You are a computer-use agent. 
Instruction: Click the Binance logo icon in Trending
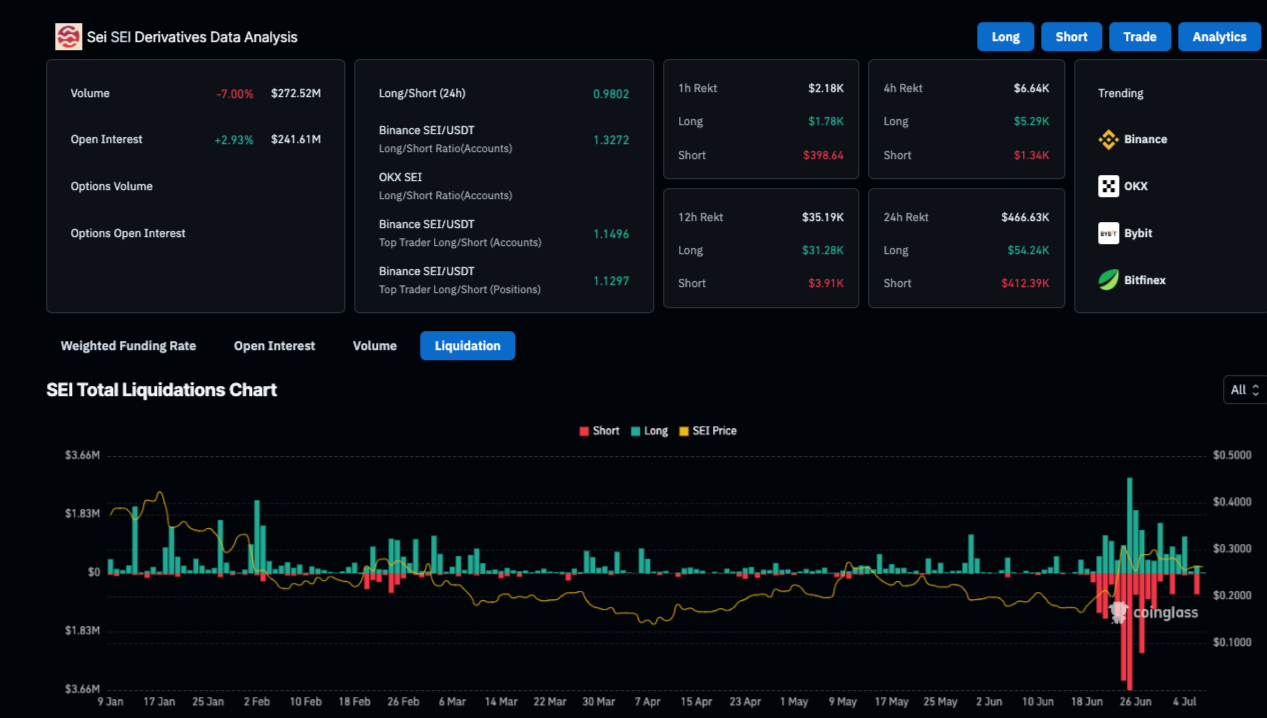click(1108, 140)
